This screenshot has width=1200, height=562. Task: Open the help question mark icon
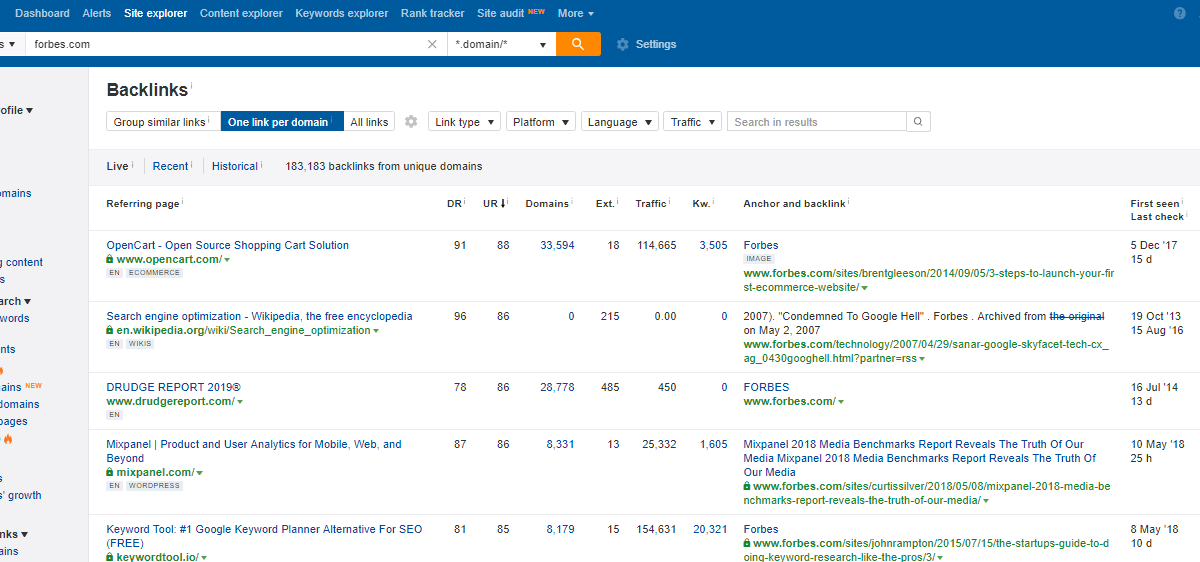[1179, 13]
